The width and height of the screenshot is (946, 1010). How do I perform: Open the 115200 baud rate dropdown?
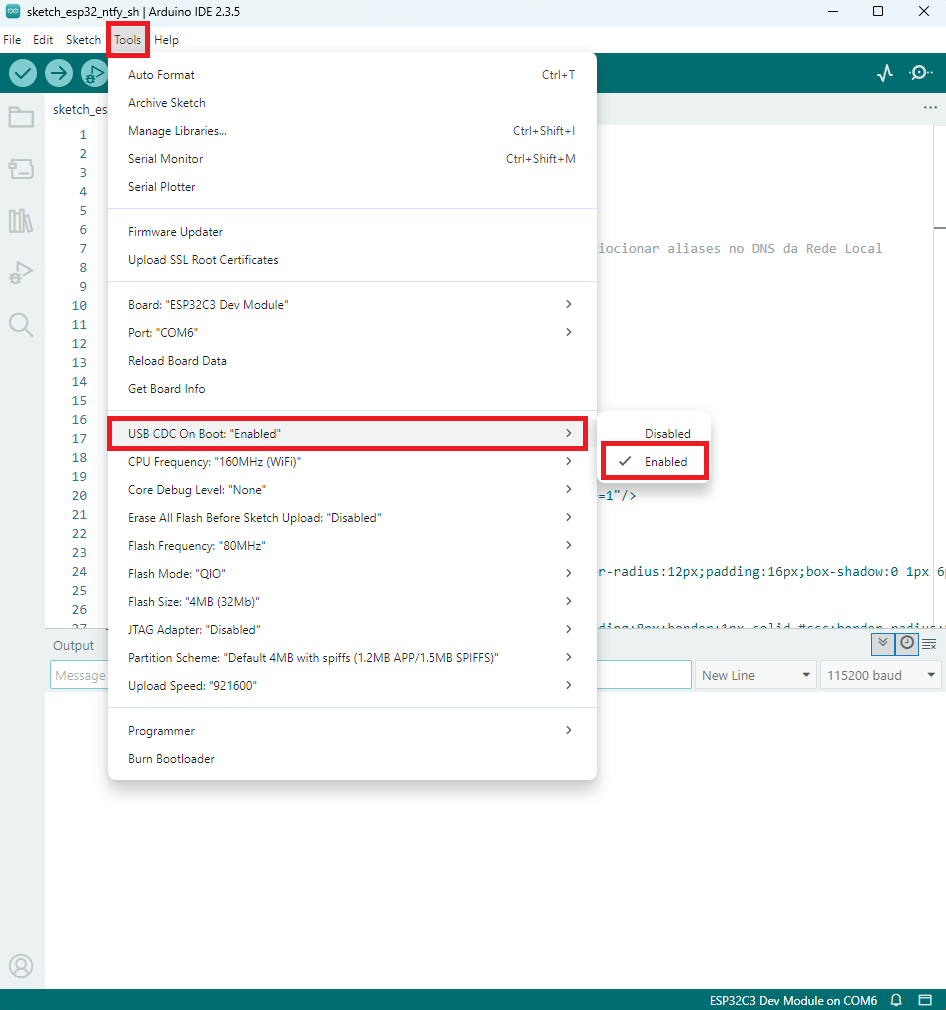pyautogui.click(x=880, y=676)
